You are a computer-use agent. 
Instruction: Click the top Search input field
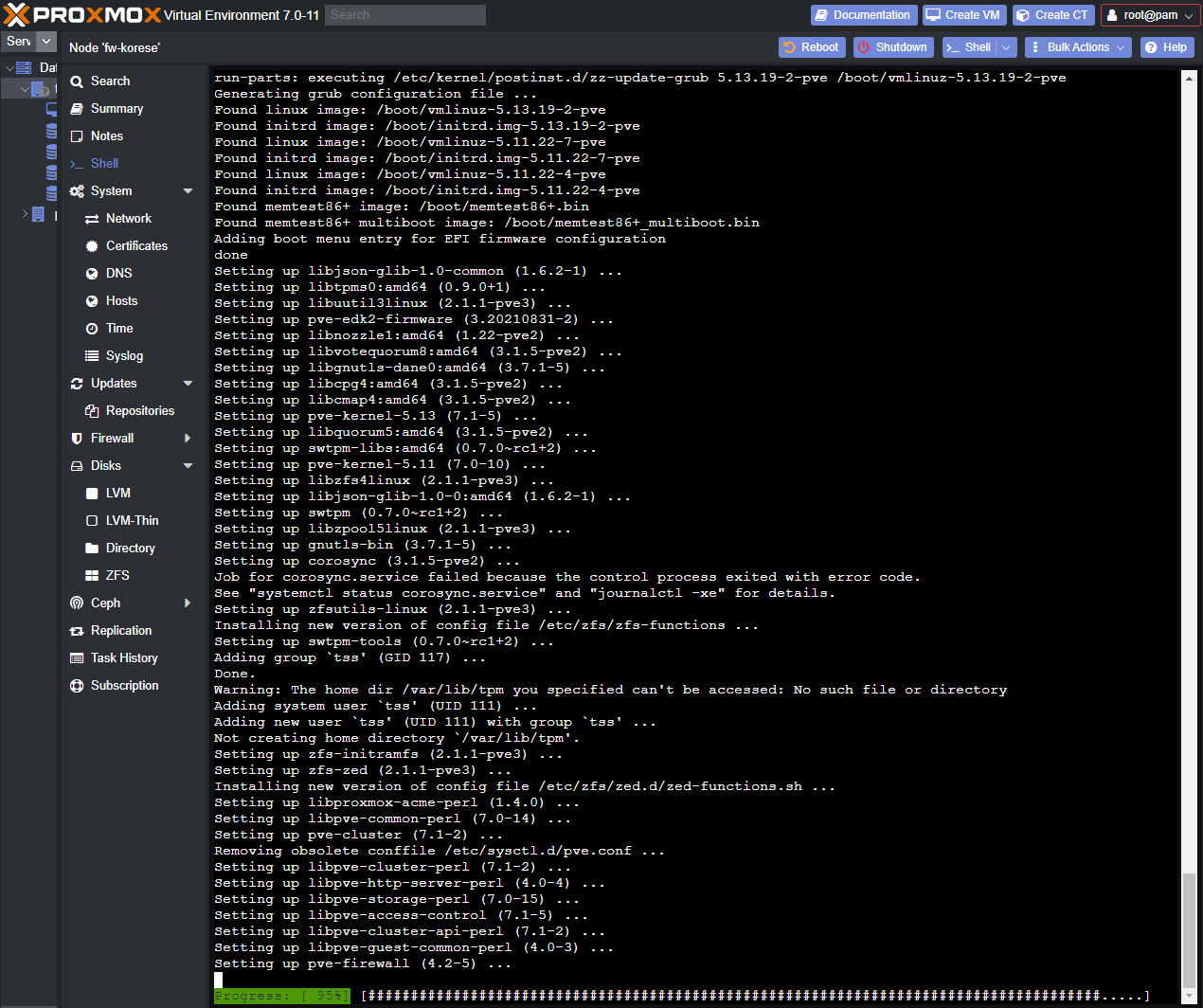tap(405, 15)
